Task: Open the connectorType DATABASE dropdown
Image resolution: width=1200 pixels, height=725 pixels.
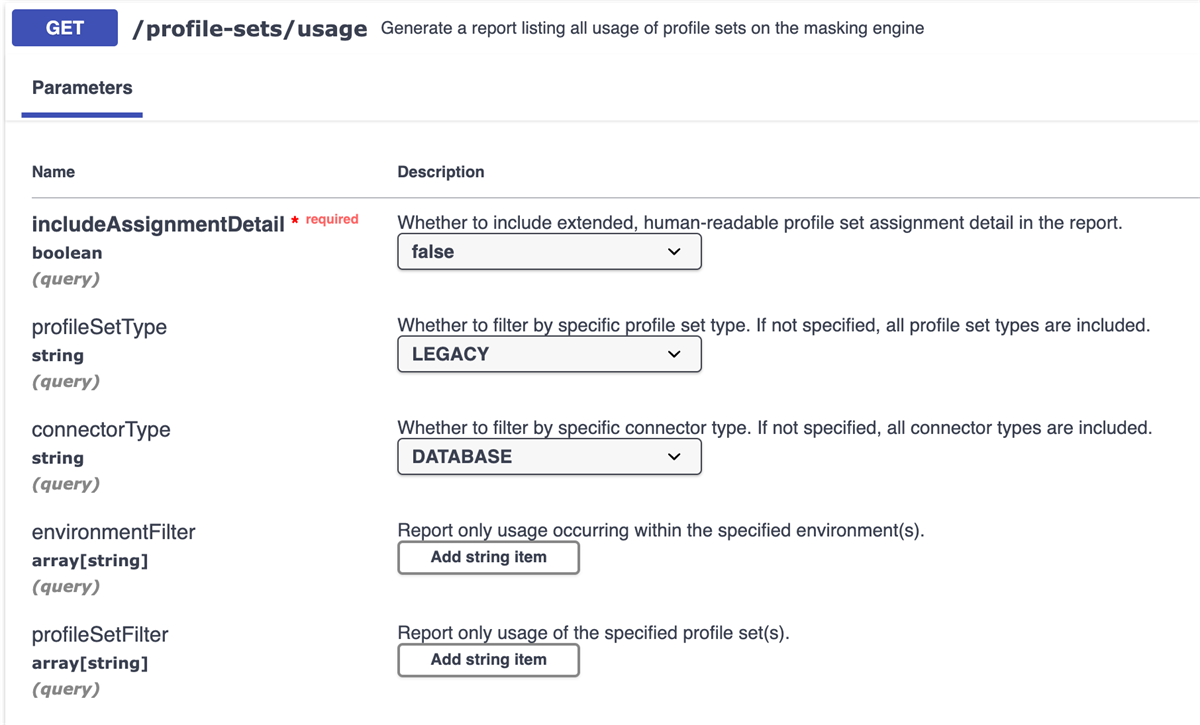Action: pos(549,456)
